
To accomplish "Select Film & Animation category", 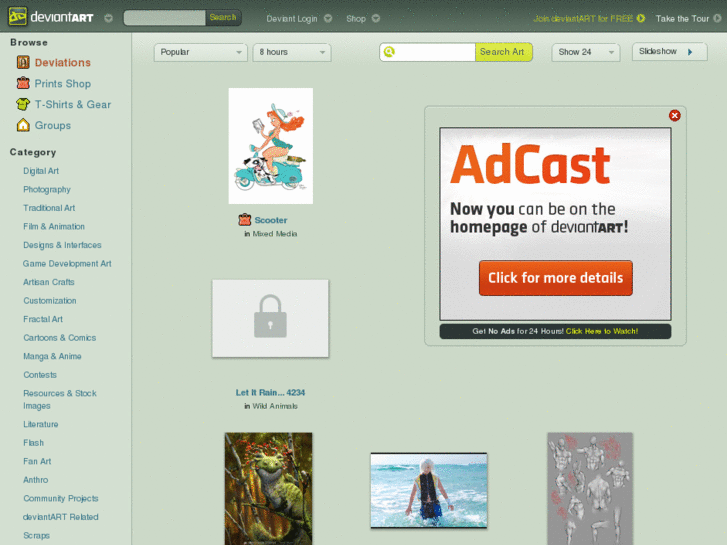I will pyautogui.click(x=54, y=226).
